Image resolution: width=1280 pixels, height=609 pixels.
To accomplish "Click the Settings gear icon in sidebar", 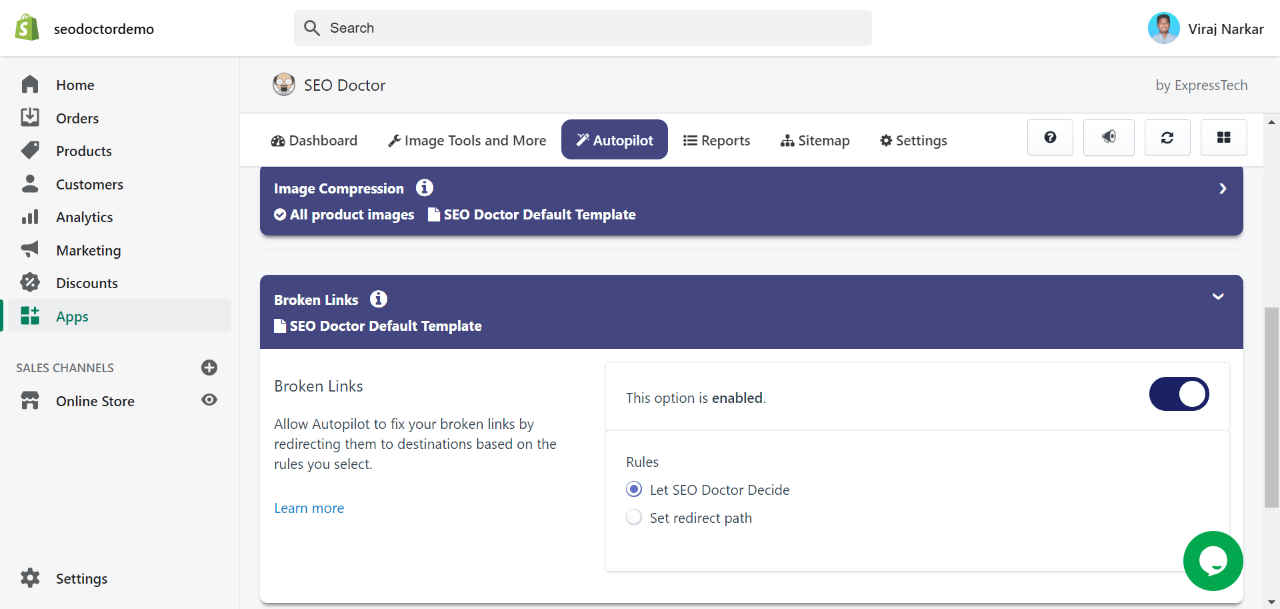I will pyautogui.click(x=30, y=578).
